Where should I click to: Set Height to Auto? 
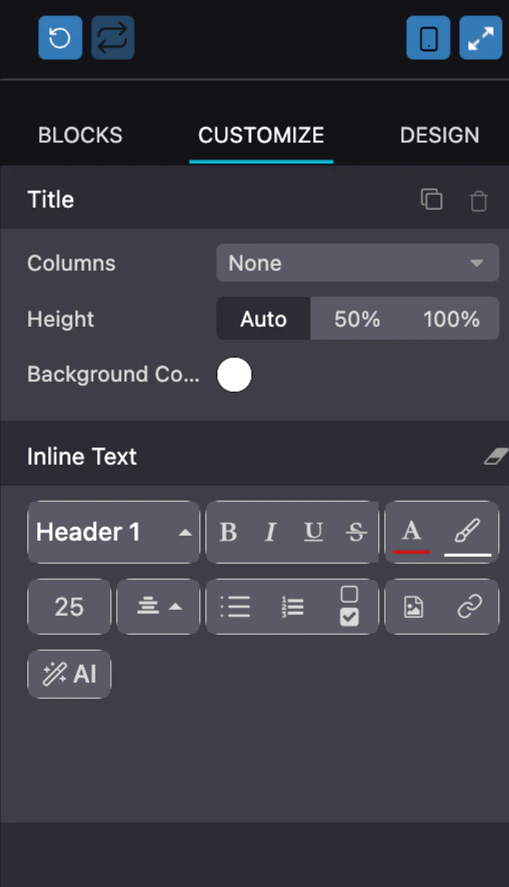264,318
